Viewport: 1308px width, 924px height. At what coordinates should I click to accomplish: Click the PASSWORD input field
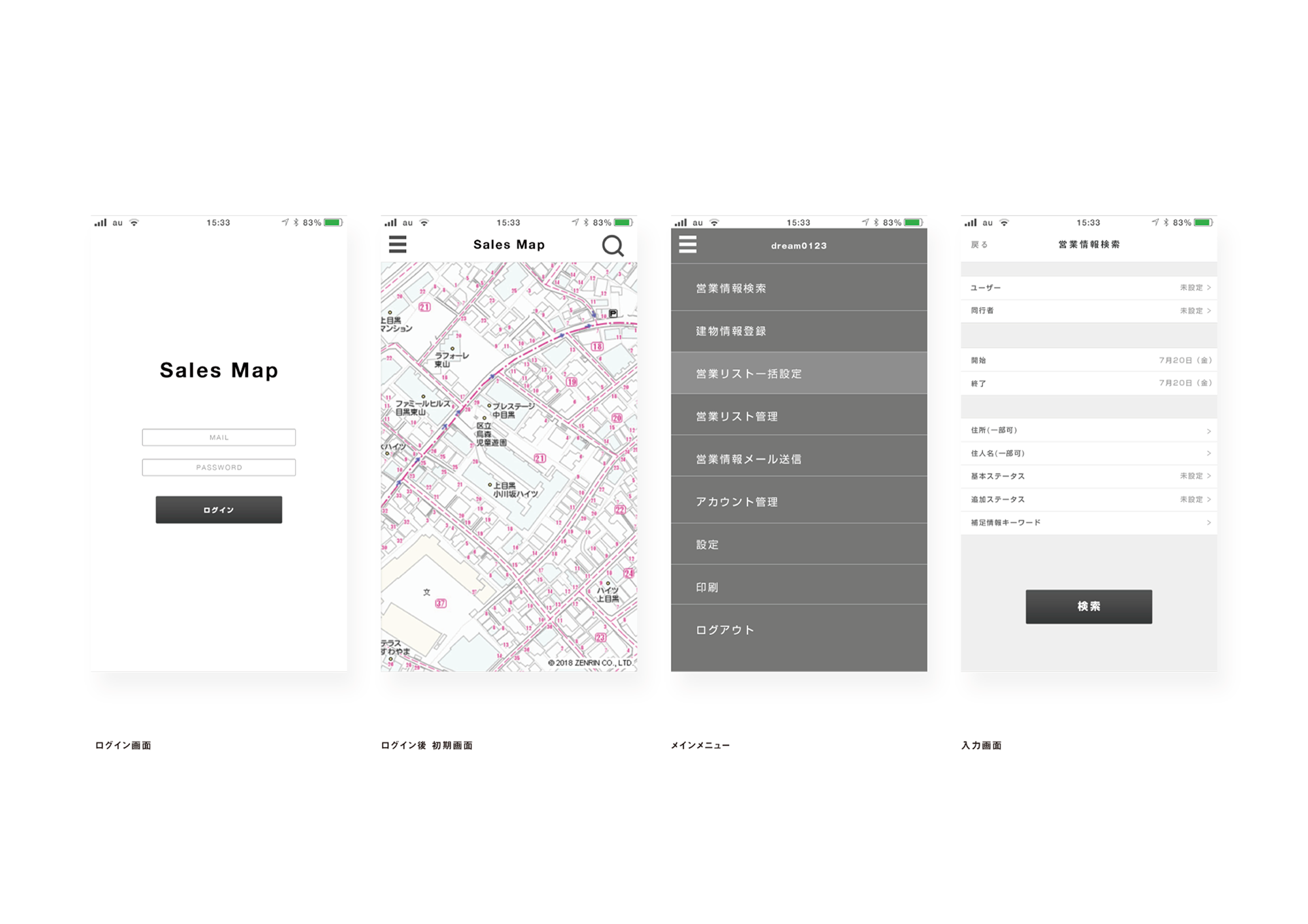pyautogui.click(x=219, y=467)
